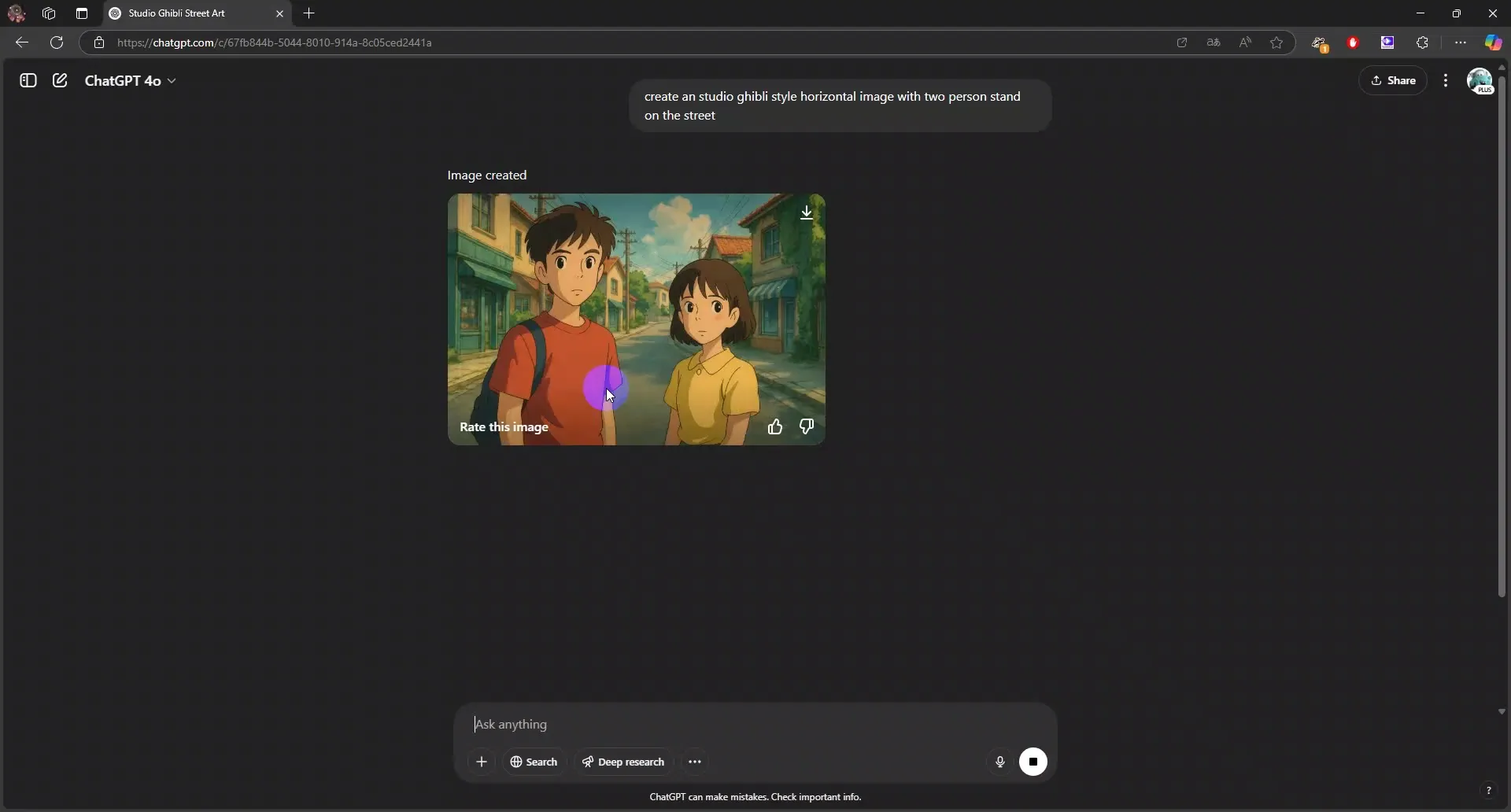
Task: Open the purple extension icon in toolbar
Action: 1387,42
